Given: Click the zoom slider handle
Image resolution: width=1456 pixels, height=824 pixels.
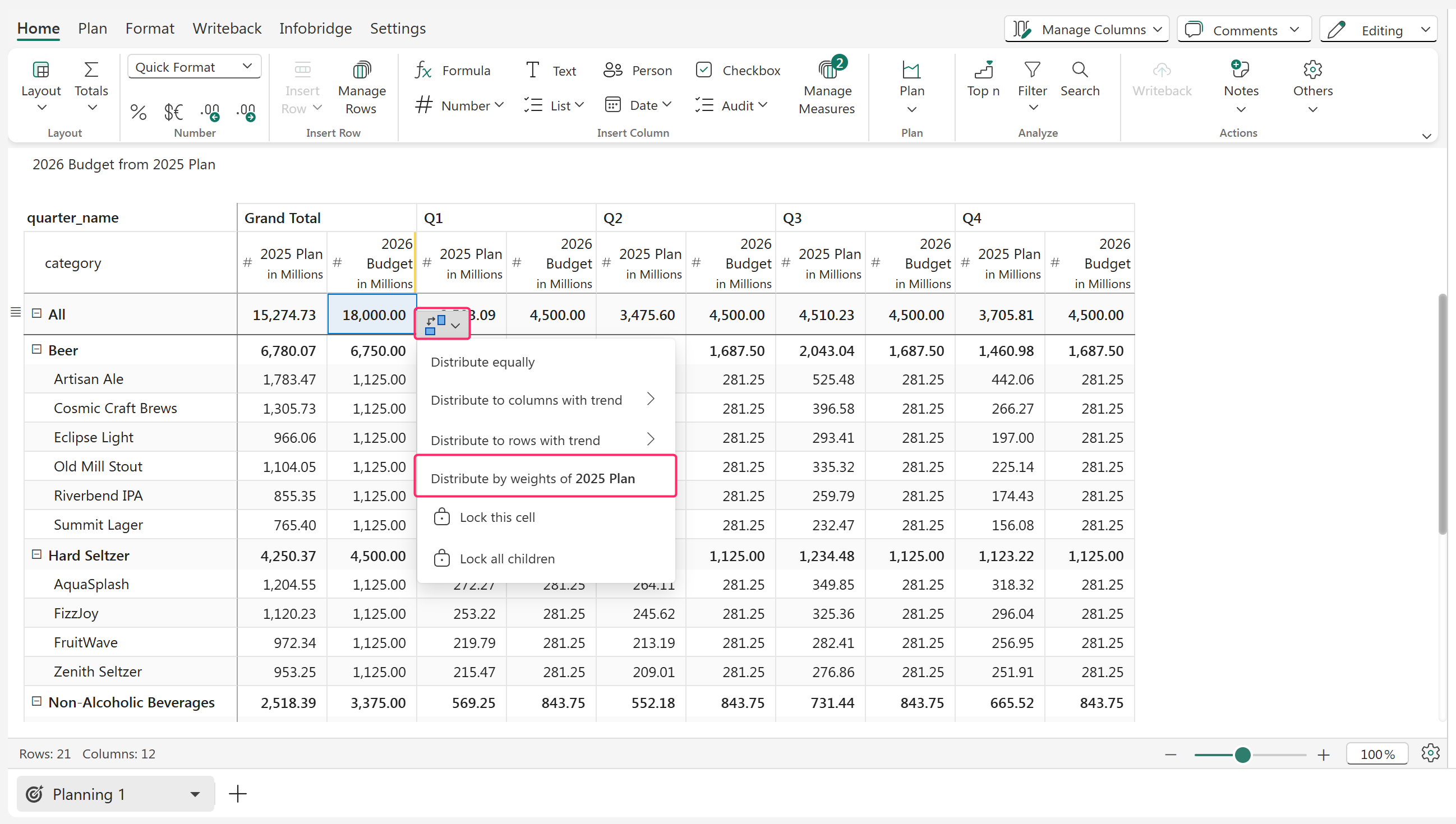Looking at the screenshot, I should click(x=1242, y=754).
